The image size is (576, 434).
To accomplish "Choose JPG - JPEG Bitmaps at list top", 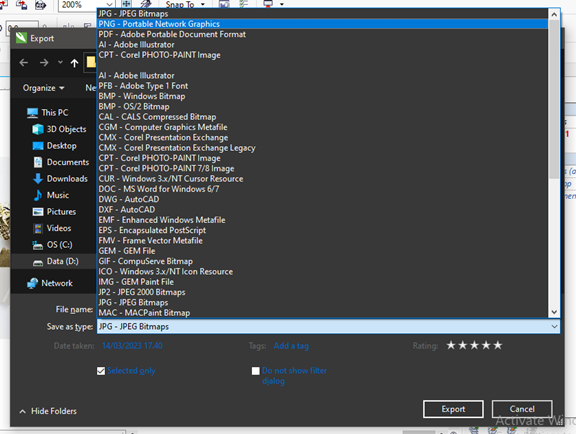I will pos(323,14).
